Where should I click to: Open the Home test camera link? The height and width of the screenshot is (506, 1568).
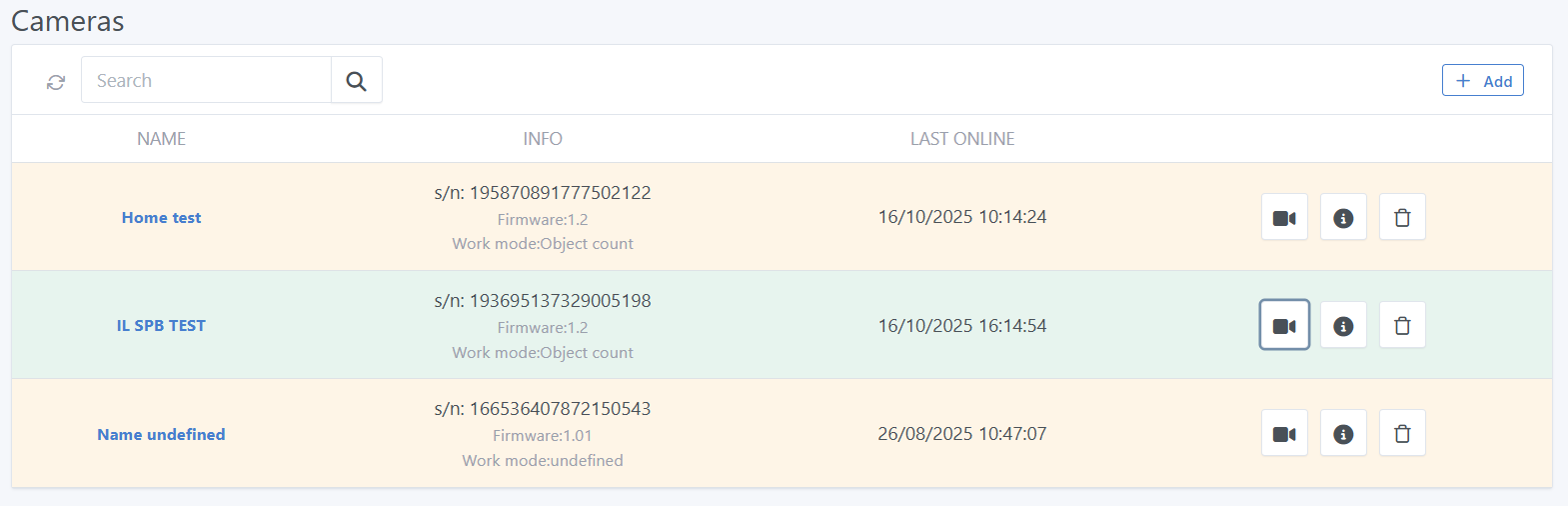point(161,218)
